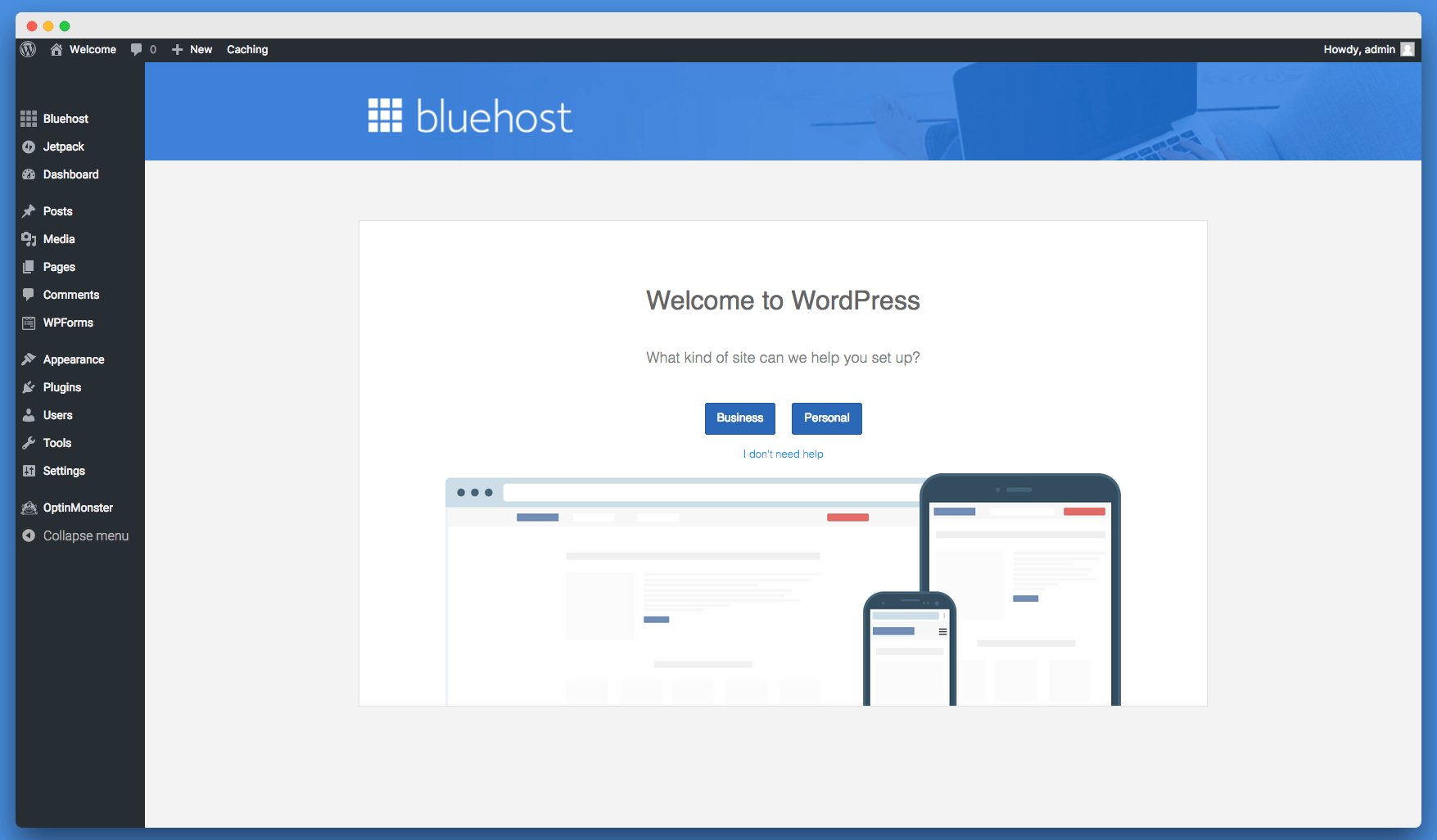Screen dimensions: 1437x840
Task: Open the Appearance menu item
Action: (x=73, y=359)
